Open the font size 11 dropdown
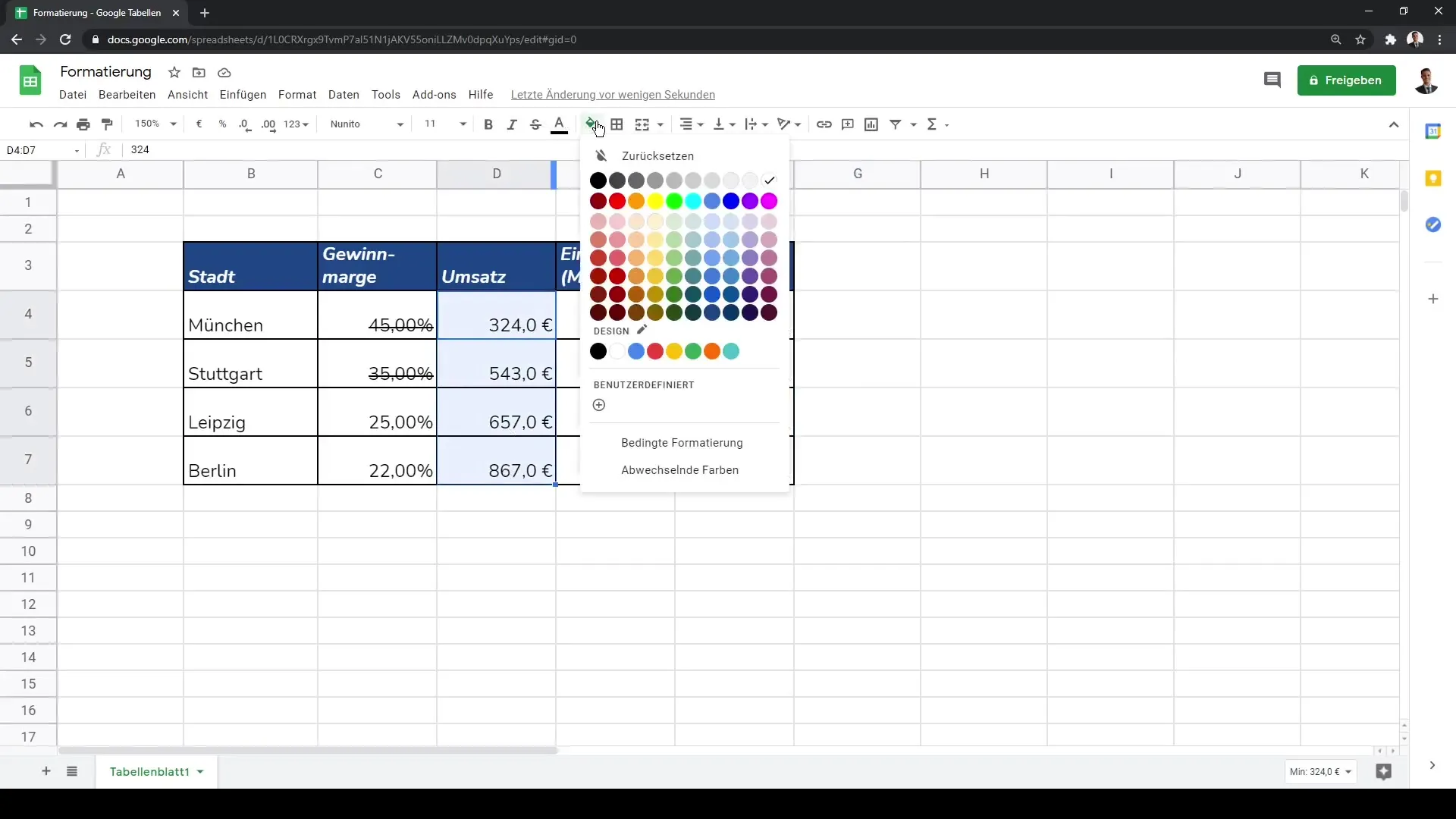This screenshot has width=1456, height=819. pos(445,124)
